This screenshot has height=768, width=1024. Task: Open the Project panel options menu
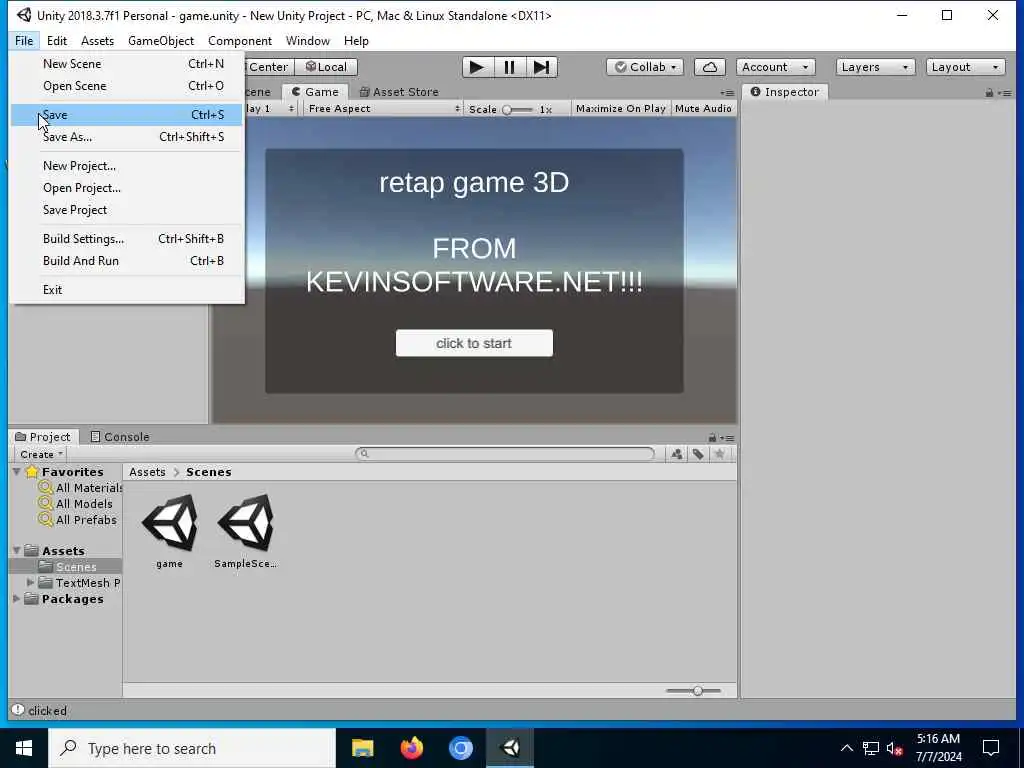(x=728, y=438)
